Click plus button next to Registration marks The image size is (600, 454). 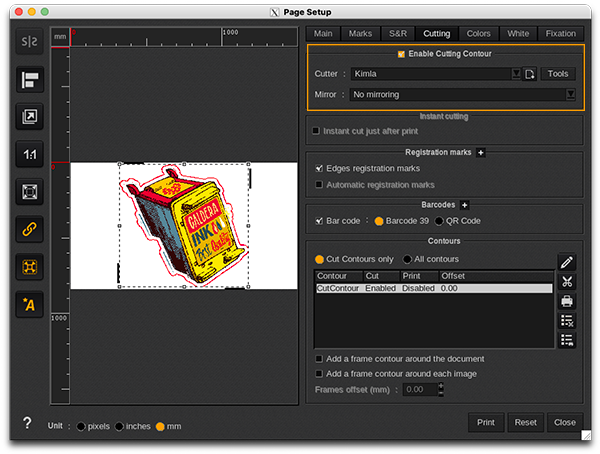(x=480, y=152)
